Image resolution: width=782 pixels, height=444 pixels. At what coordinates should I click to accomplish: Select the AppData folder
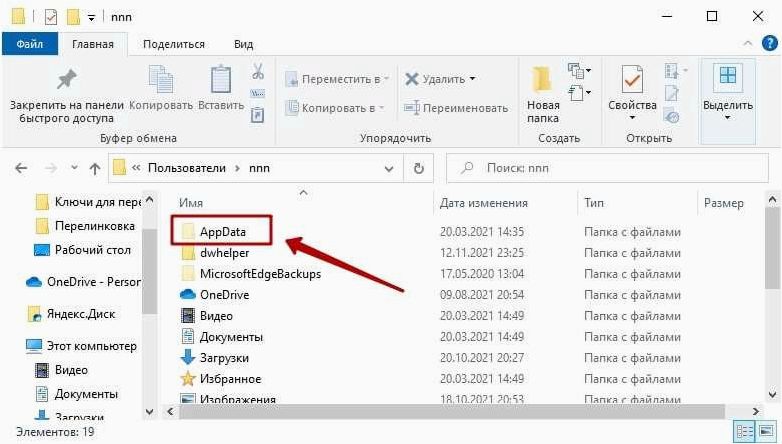(x=223, y=232)
